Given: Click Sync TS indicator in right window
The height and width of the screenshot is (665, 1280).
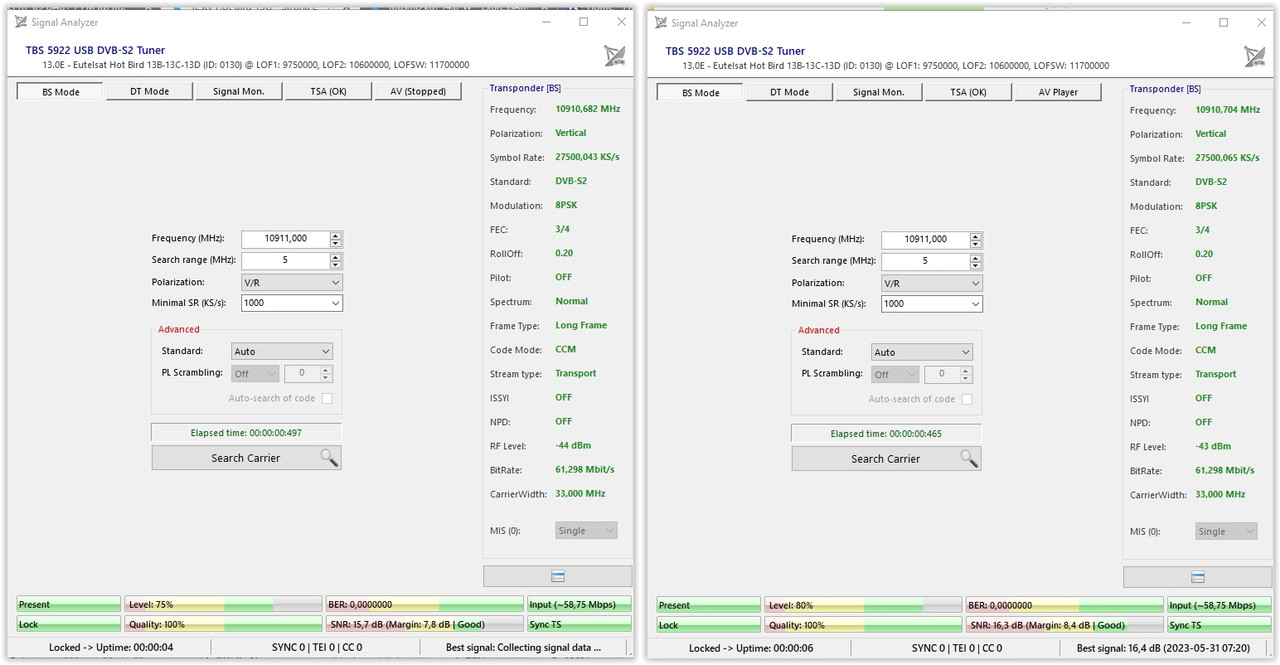Looking at the screenshot, I should tap(1219, 625).
